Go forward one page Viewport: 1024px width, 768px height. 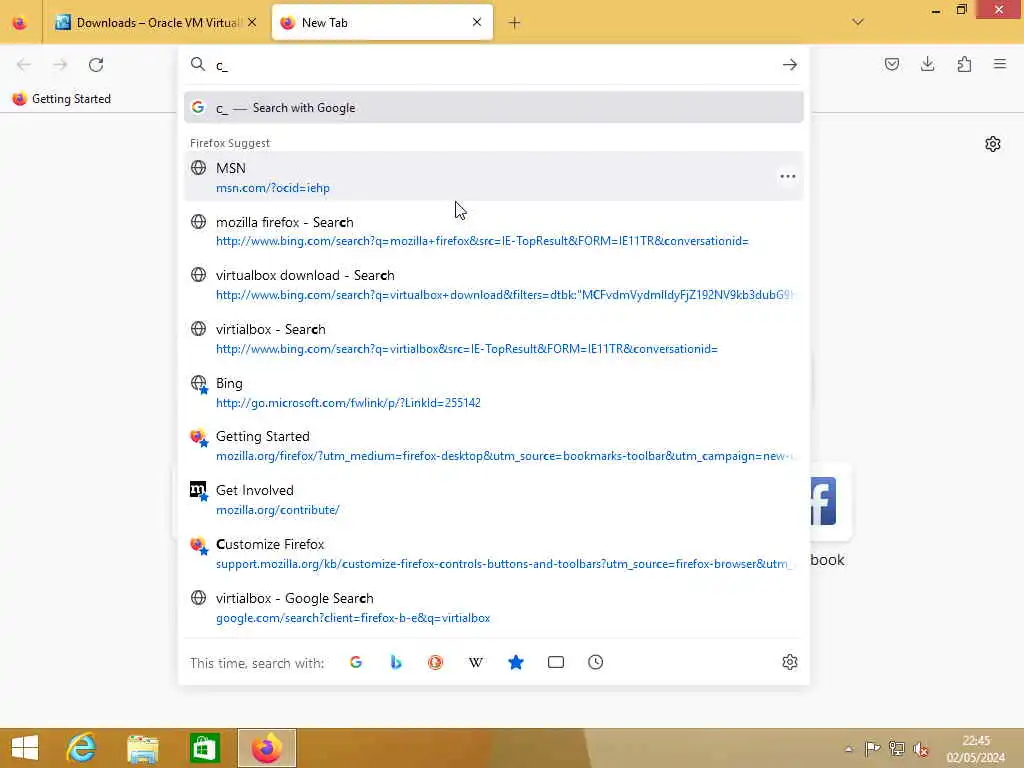(x=60, y=65)
